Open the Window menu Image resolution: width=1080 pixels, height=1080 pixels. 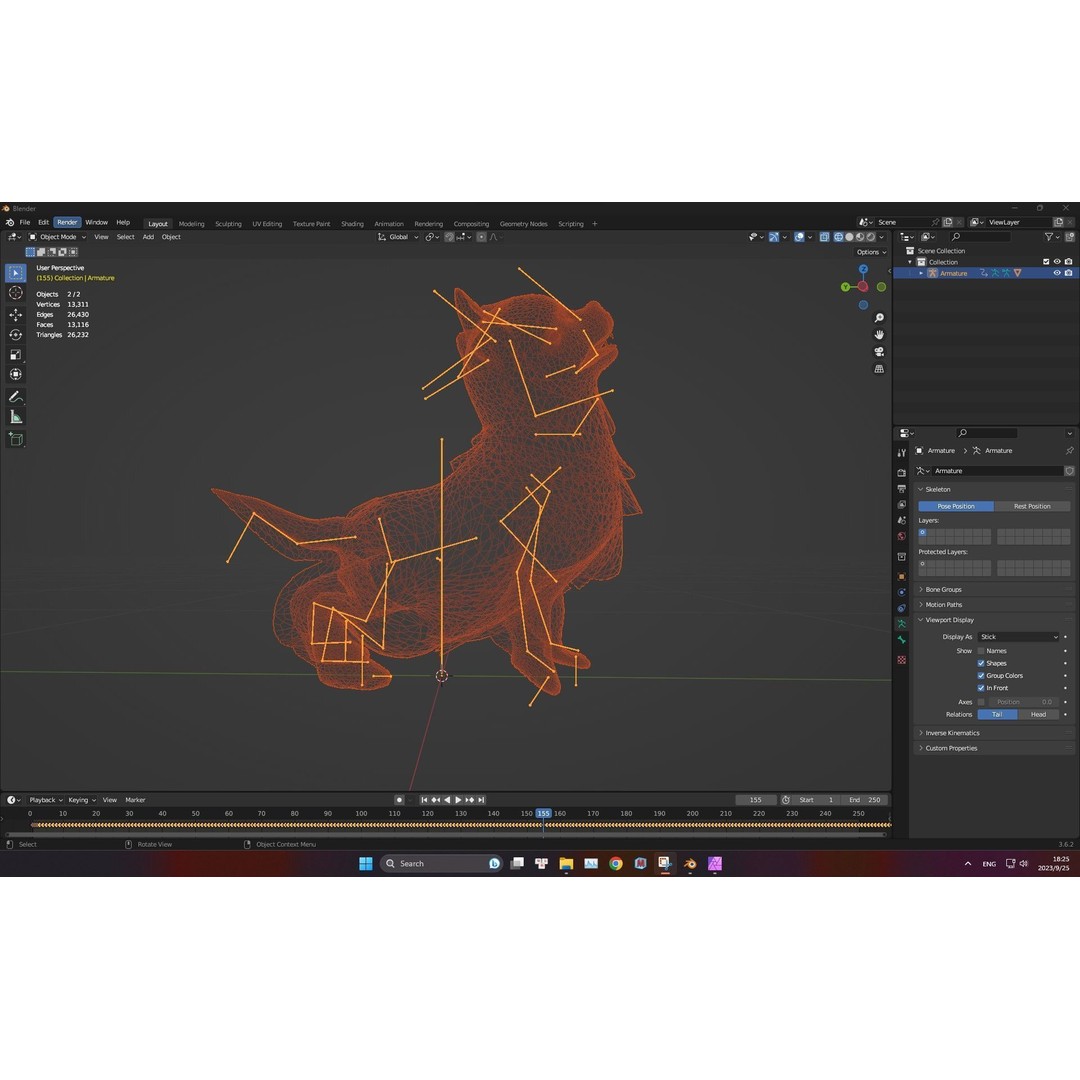[96, 222]
